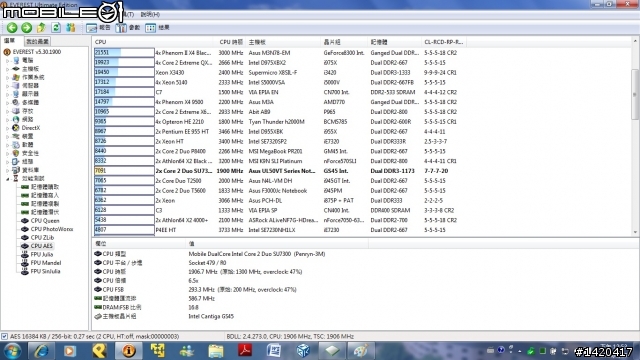
Task: Open the 說明(H) help menu
Action: pyautogui.click(x=150, y=14)
